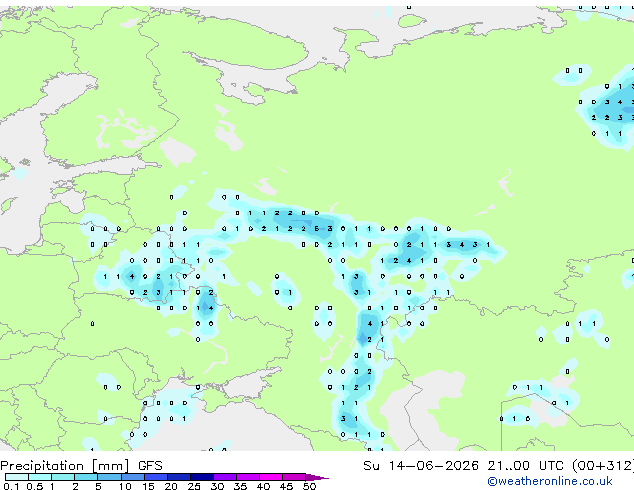
Task: Click the '(00+312)' forecast offset text
Action: (603, 466)
